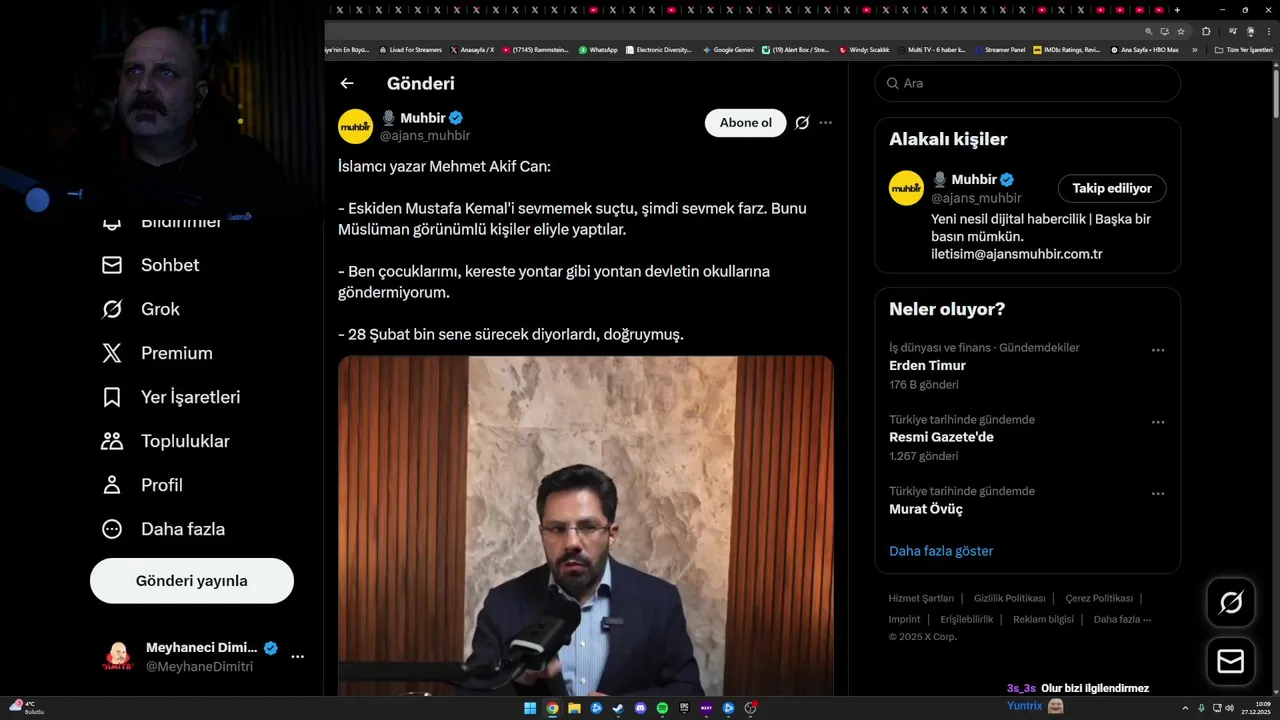Open the Muhbir profile avatar on the post

pyautogui.click(x=355, y=127)
